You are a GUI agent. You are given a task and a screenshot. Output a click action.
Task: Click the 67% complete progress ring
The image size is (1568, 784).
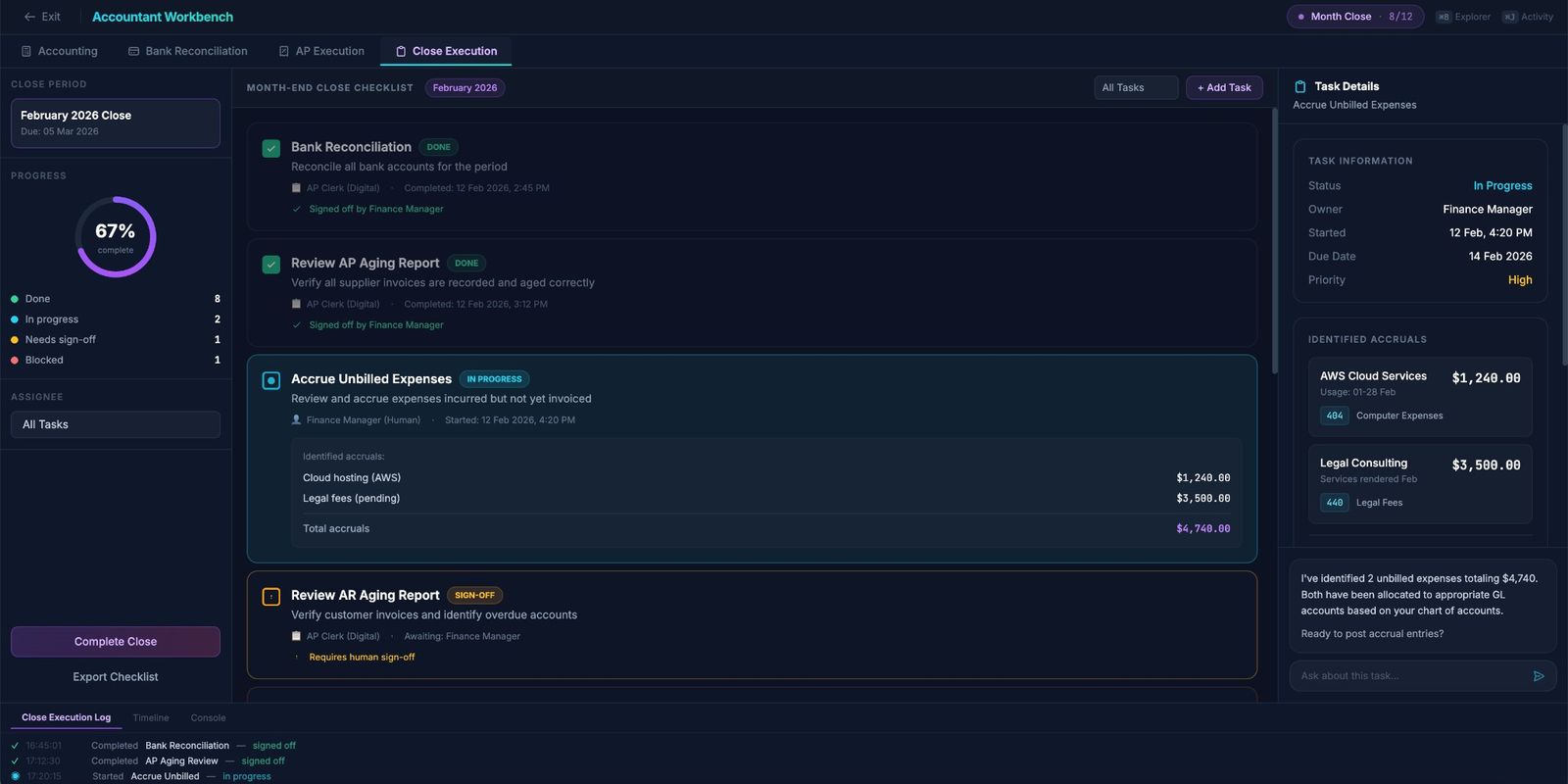pyautogui.click(x=116, y=237)
